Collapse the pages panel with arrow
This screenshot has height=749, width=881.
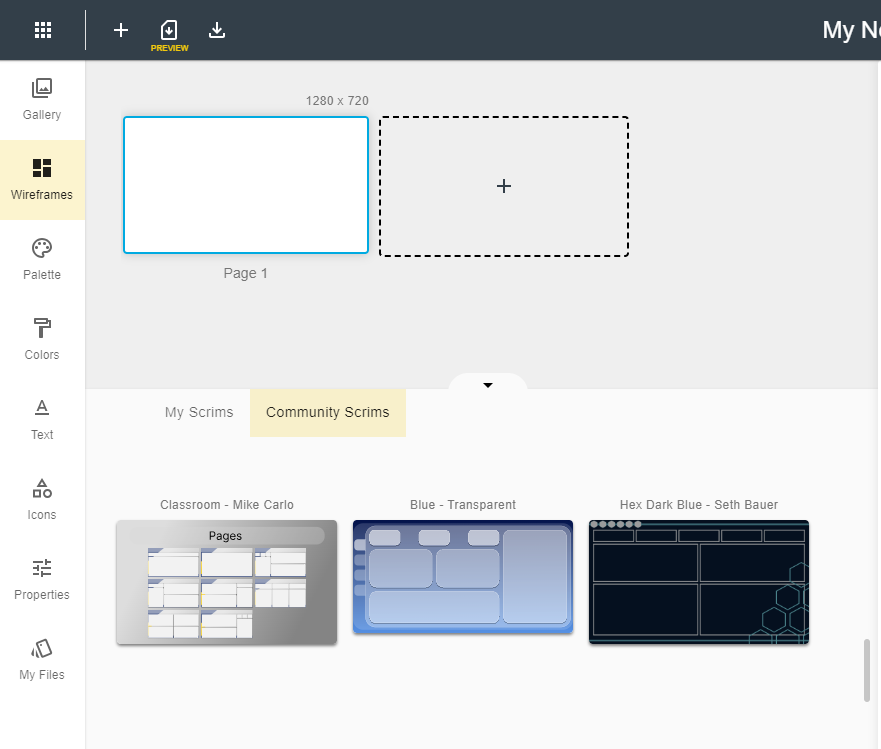(488, 385)
